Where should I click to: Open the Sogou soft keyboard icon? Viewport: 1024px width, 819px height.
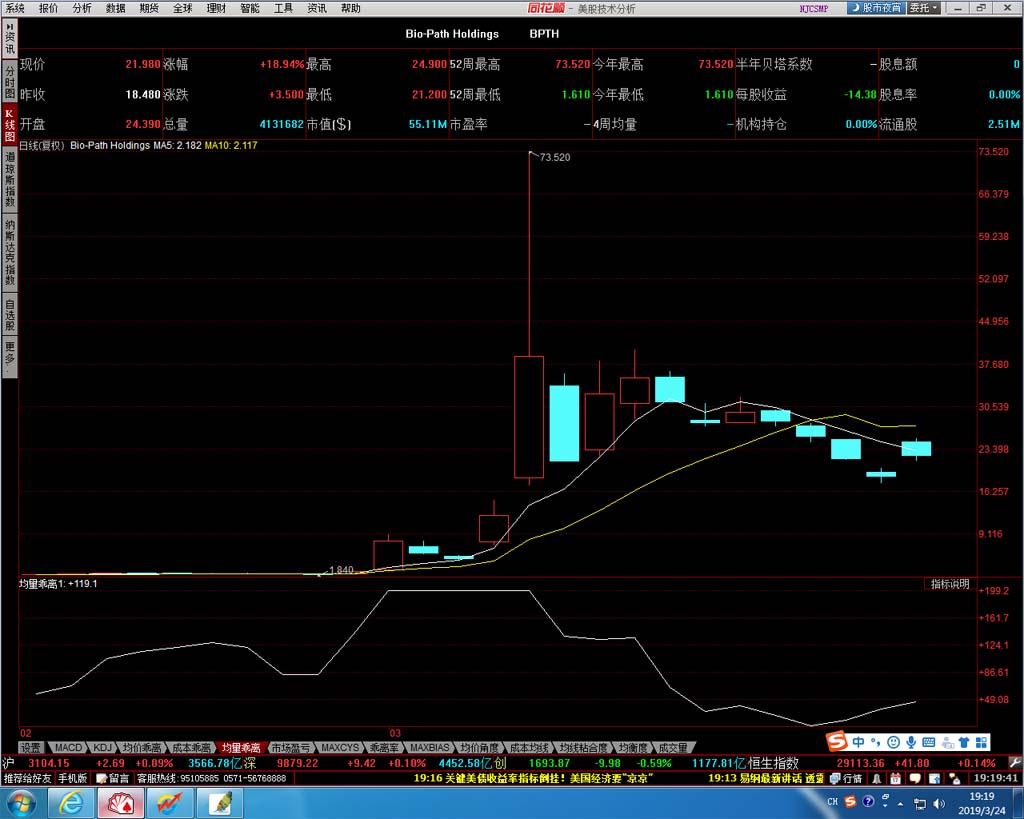[929, 742]
